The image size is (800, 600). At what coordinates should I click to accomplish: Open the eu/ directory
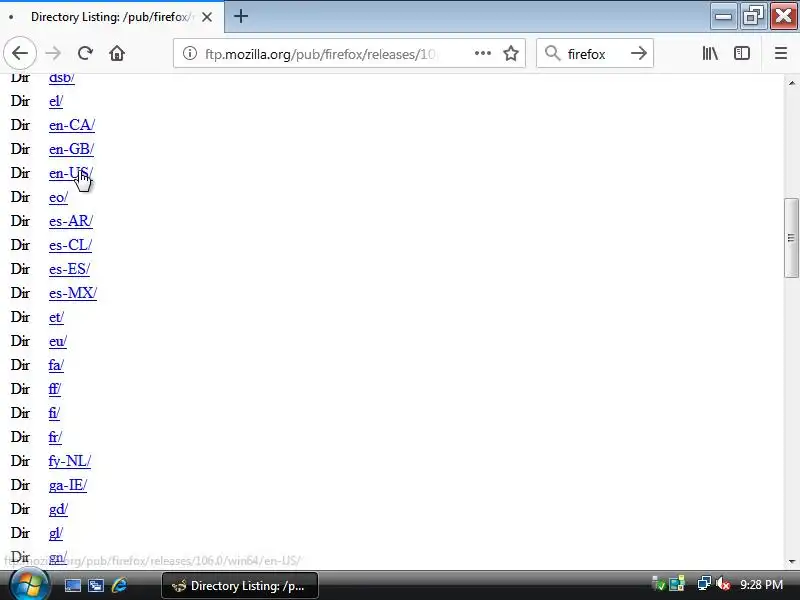58,341
